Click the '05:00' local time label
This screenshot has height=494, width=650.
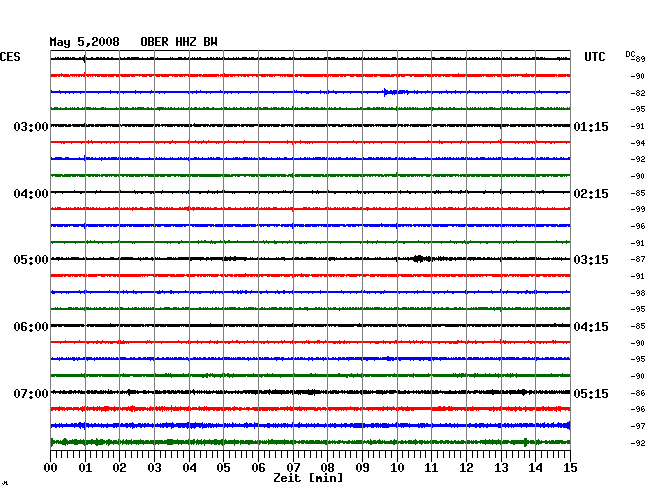[x=31, y=260]
